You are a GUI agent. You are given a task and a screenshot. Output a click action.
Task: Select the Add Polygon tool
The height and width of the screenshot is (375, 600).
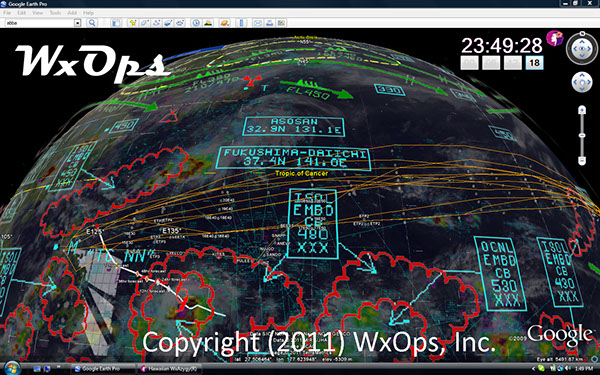pyautogui.click(x=145, y=23)
